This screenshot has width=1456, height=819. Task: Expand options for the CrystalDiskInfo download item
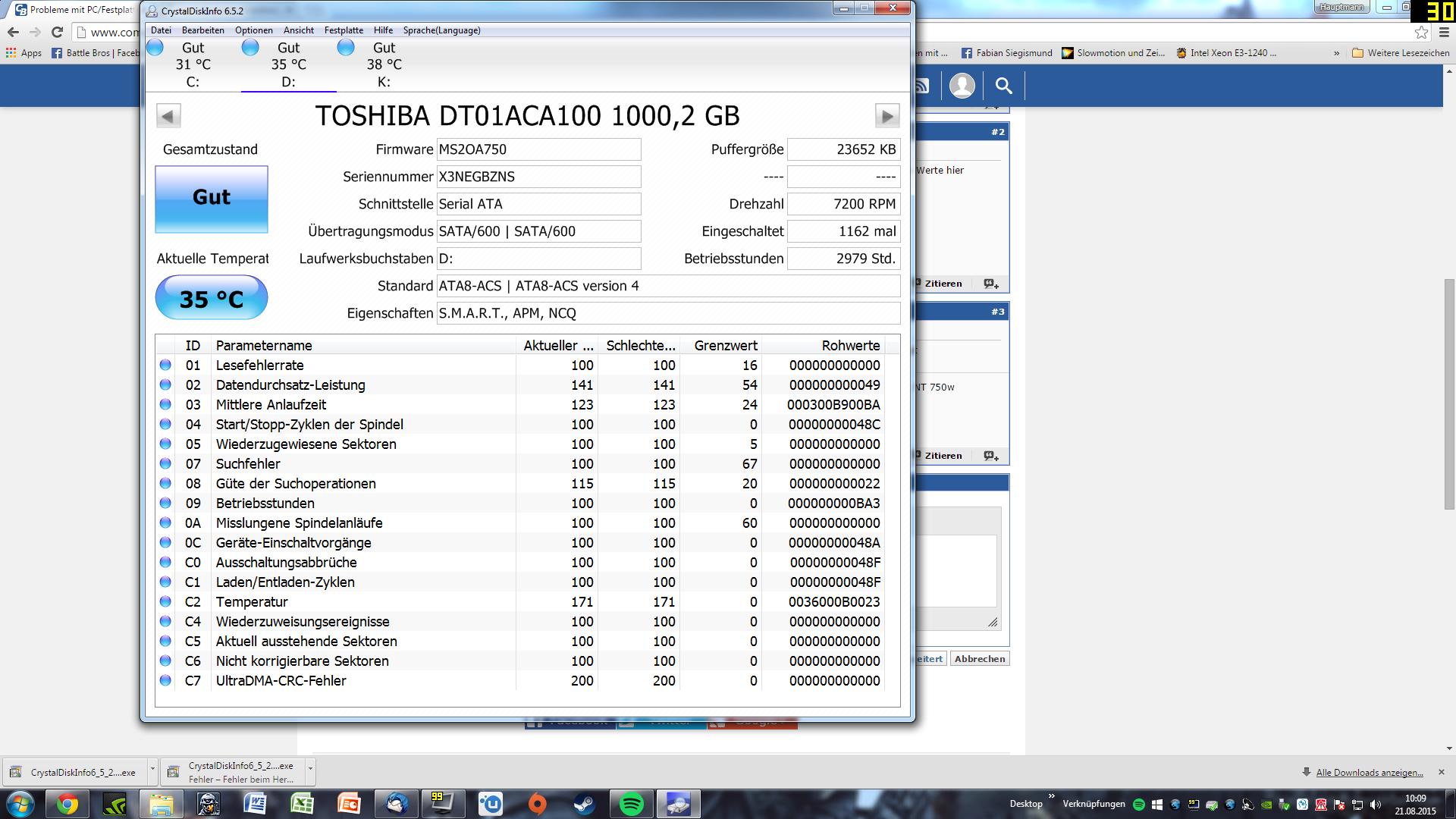point(152,769)
